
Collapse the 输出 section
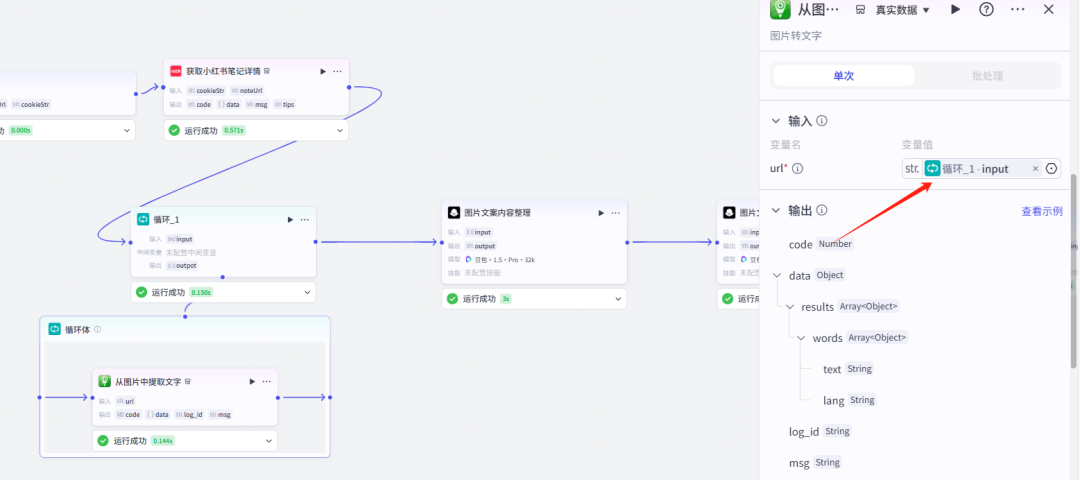tap(776, 211)
